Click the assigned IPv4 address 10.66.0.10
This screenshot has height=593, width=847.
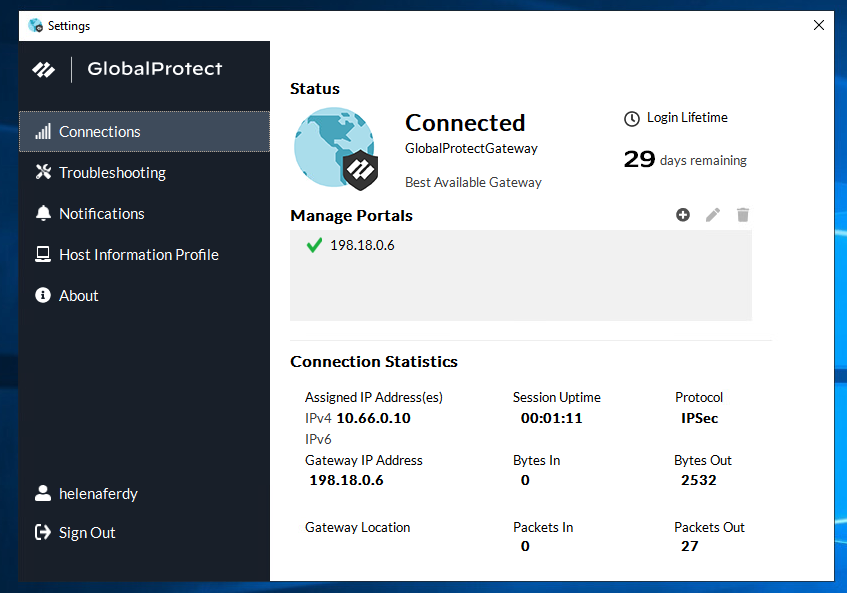[x=373, y=418]
